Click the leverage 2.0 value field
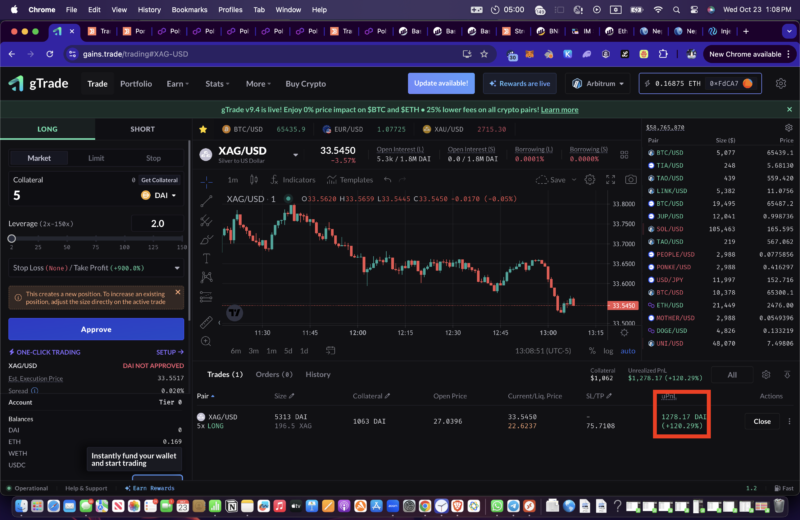This screenshot has width=800, height=520. click(157, 224)
